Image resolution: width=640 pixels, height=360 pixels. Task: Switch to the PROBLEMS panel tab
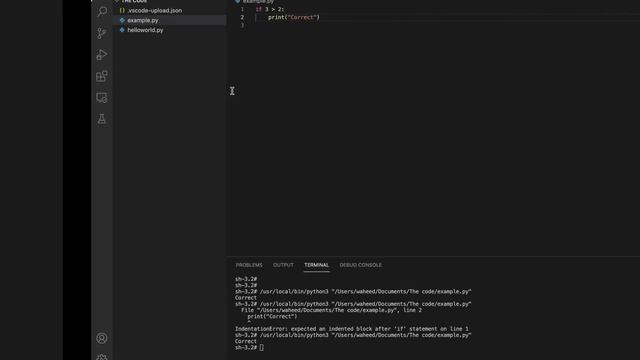(x=249, y=265)
